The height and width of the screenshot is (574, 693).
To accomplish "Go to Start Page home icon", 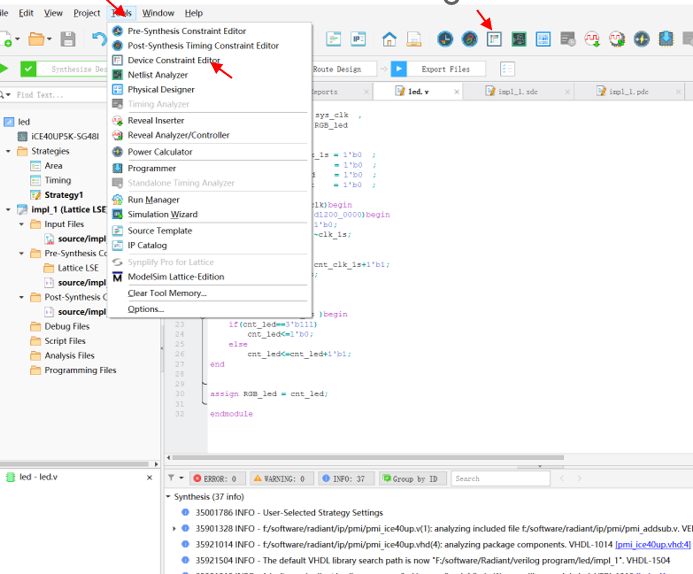I will point(389,39).
